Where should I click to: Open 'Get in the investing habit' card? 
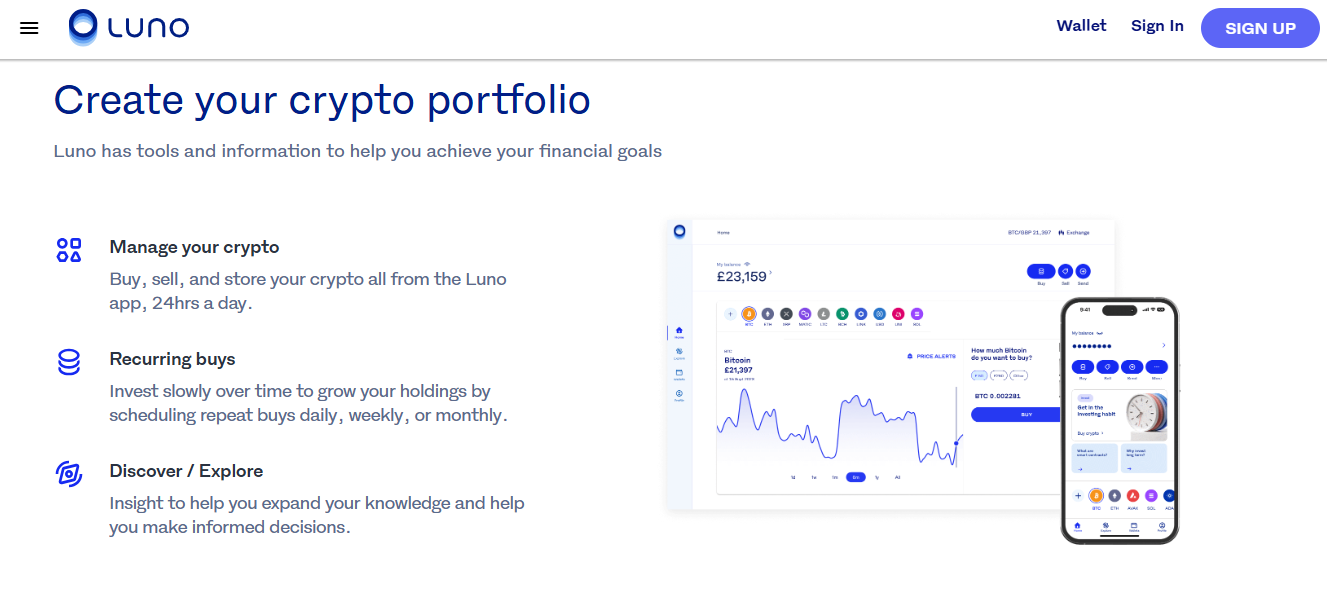(x=1119, y=415)
